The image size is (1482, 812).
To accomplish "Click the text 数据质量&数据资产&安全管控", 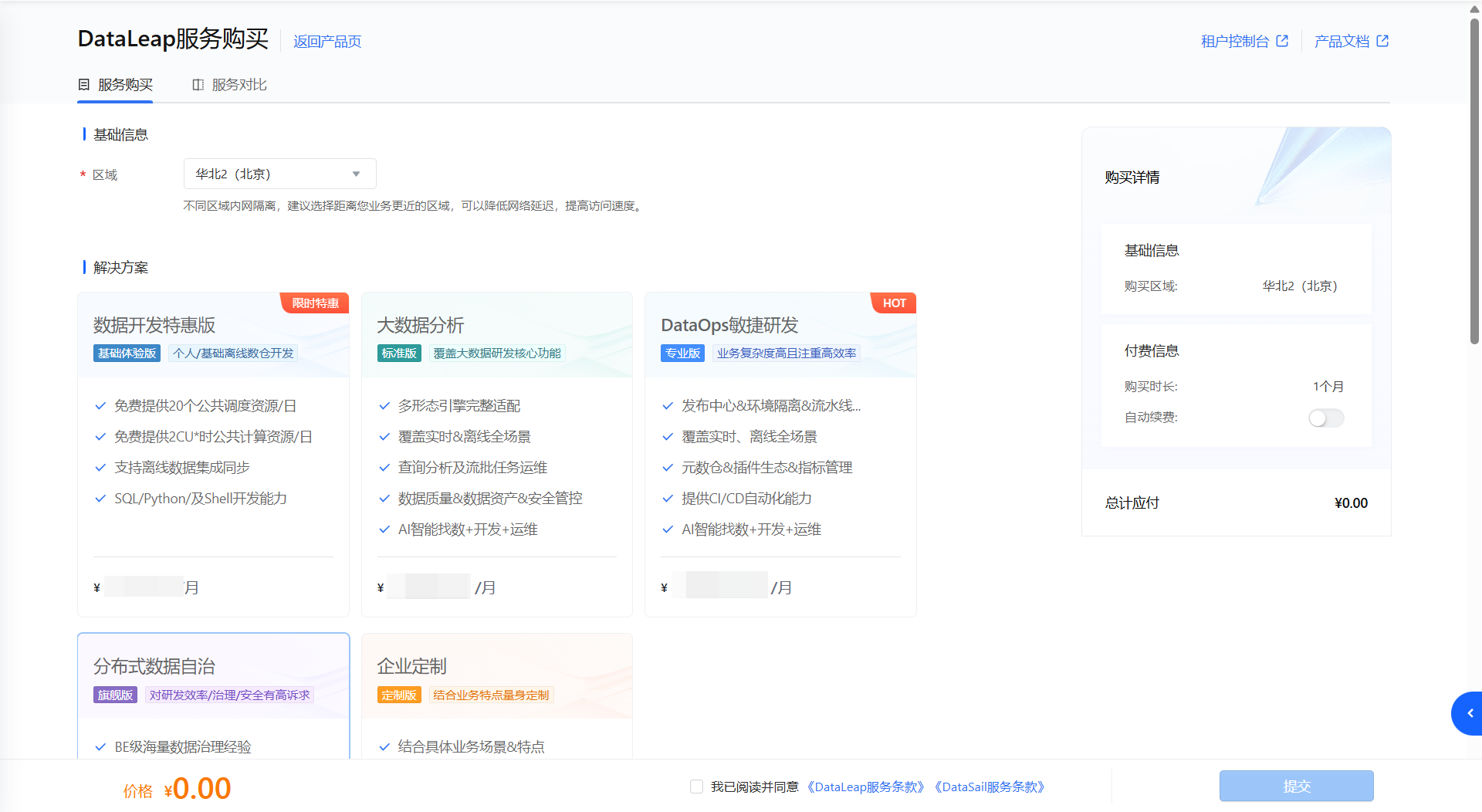I will [x=490, y=499].
